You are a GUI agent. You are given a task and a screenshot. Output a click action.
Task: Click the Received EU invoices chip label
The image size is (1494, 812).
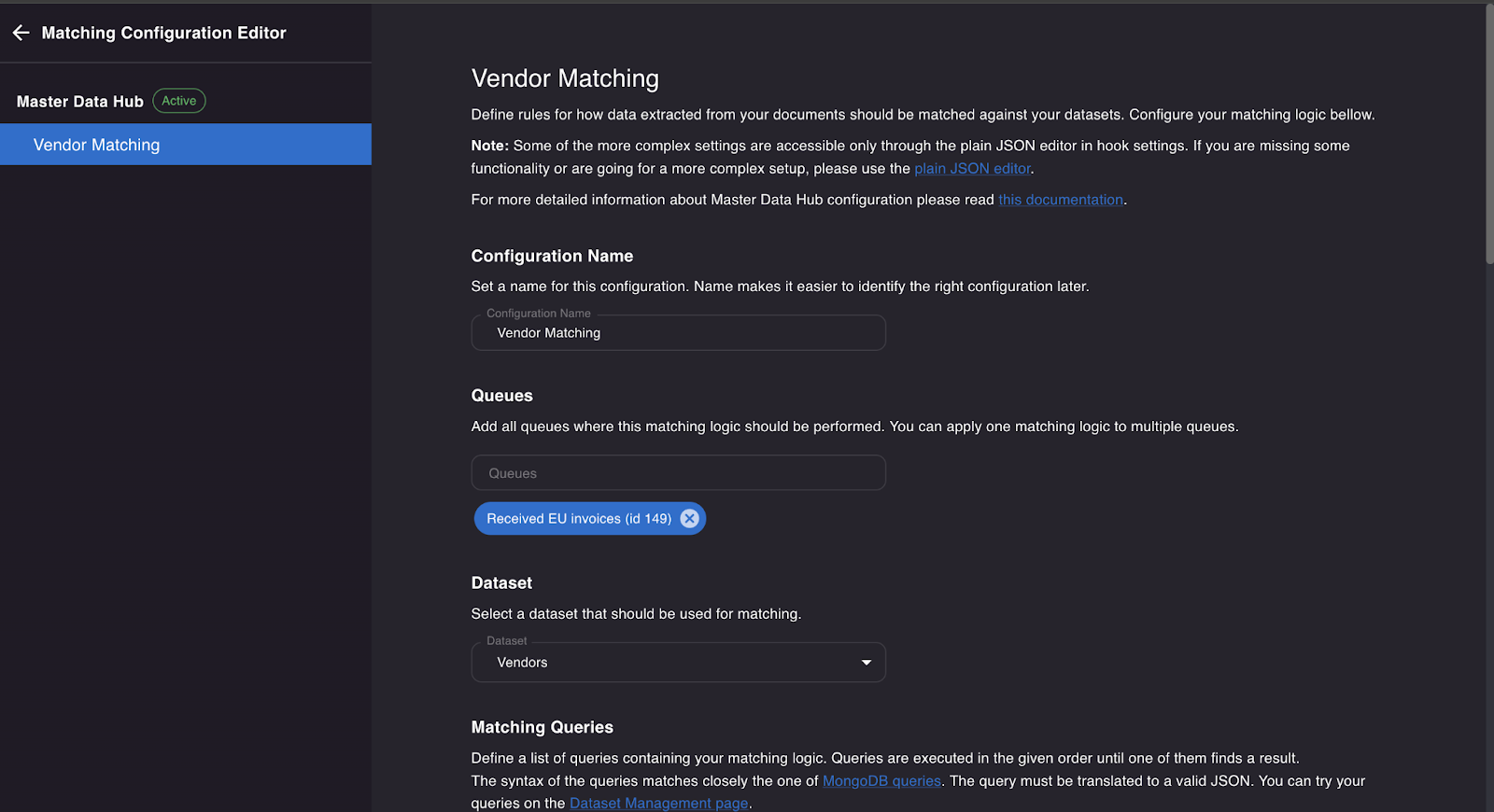click(x=578, y=519)
